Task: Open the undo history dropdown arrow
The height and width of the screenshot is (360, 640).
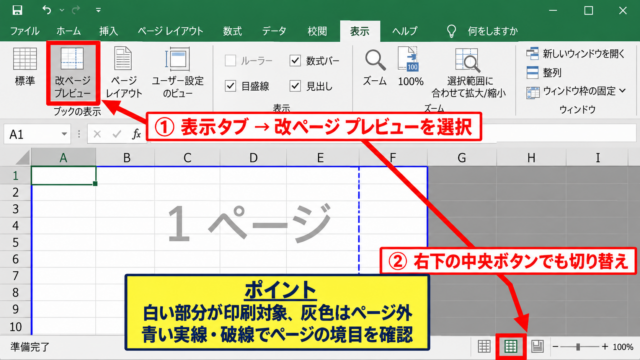Action: [x=62, y=10]
